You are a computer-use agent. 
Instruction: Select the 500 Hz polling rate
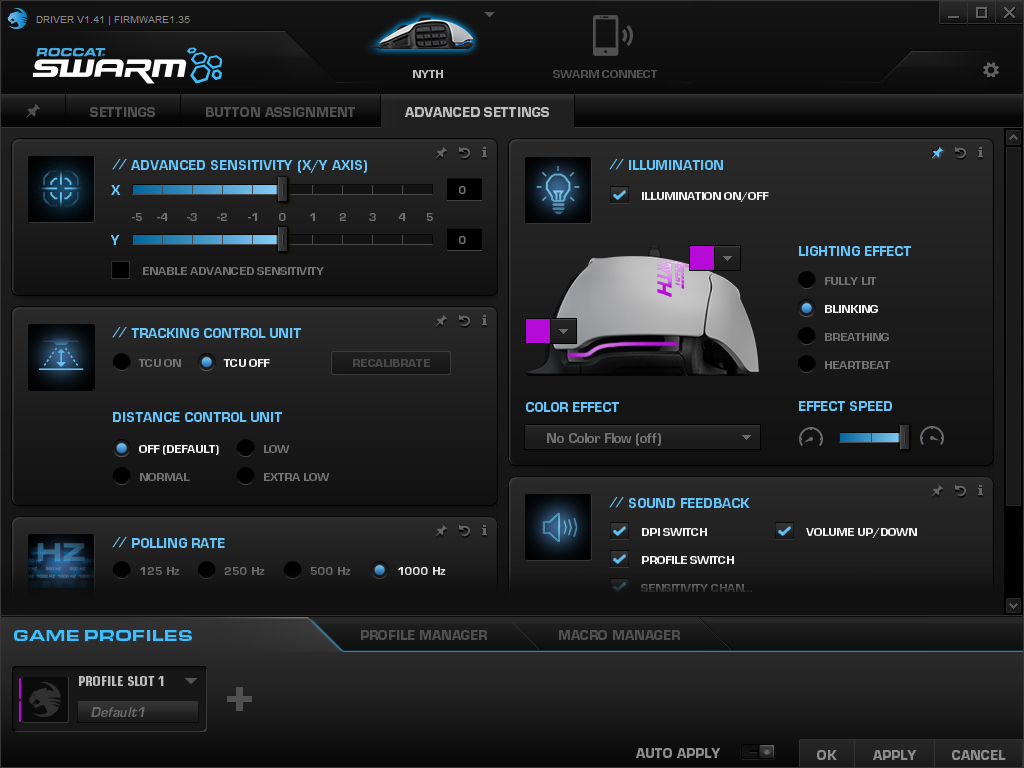pos(292,571)
